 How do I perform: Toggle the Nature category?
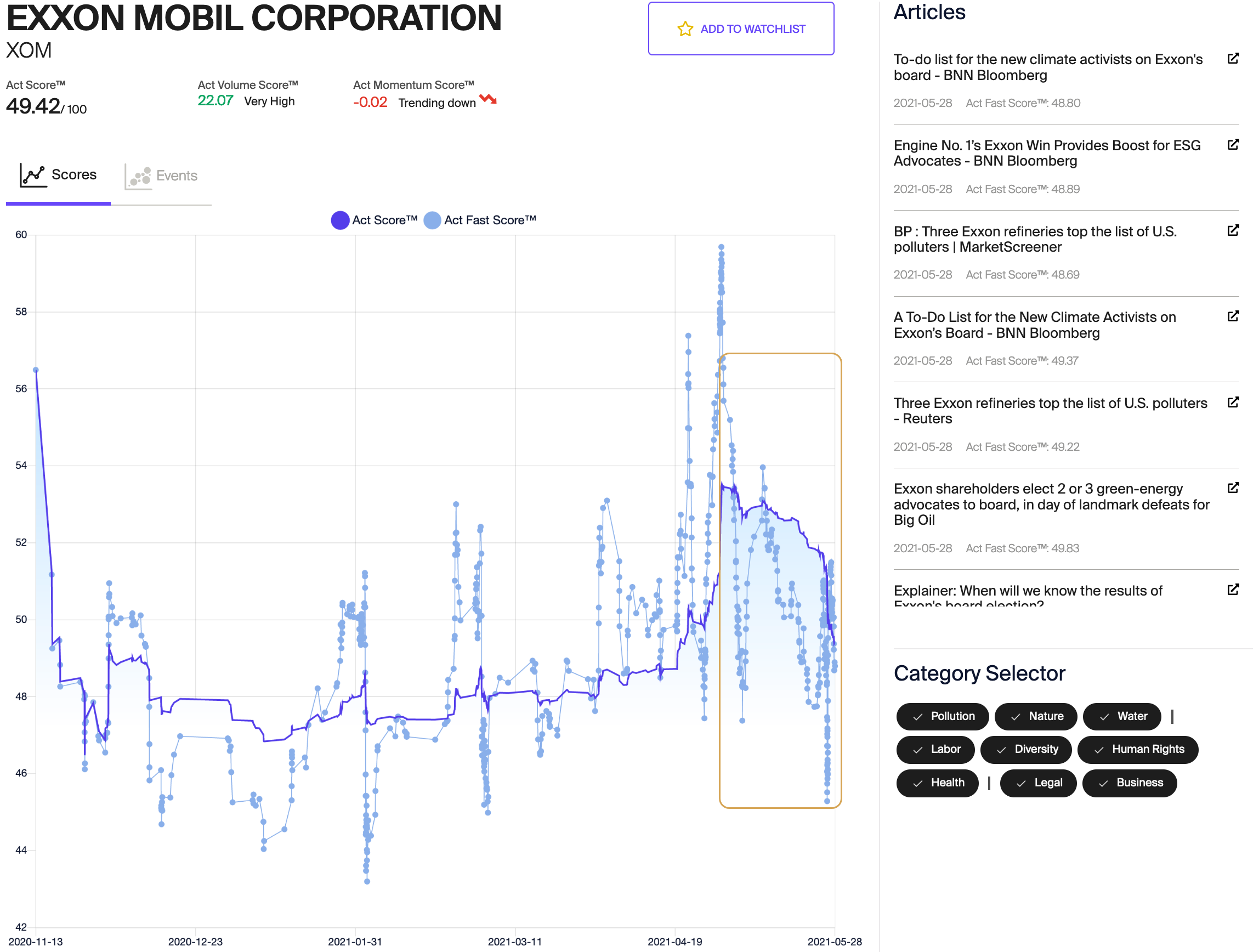1035,717
